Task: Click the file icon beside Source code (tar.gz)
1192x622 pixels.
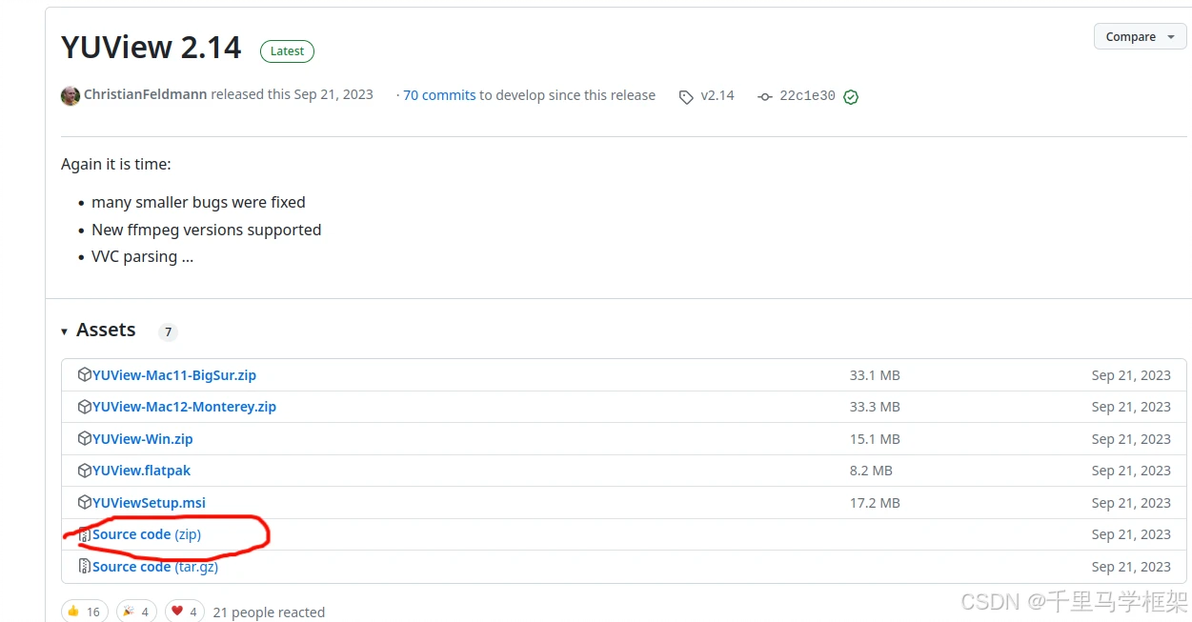Action: [x=85, y=567]
